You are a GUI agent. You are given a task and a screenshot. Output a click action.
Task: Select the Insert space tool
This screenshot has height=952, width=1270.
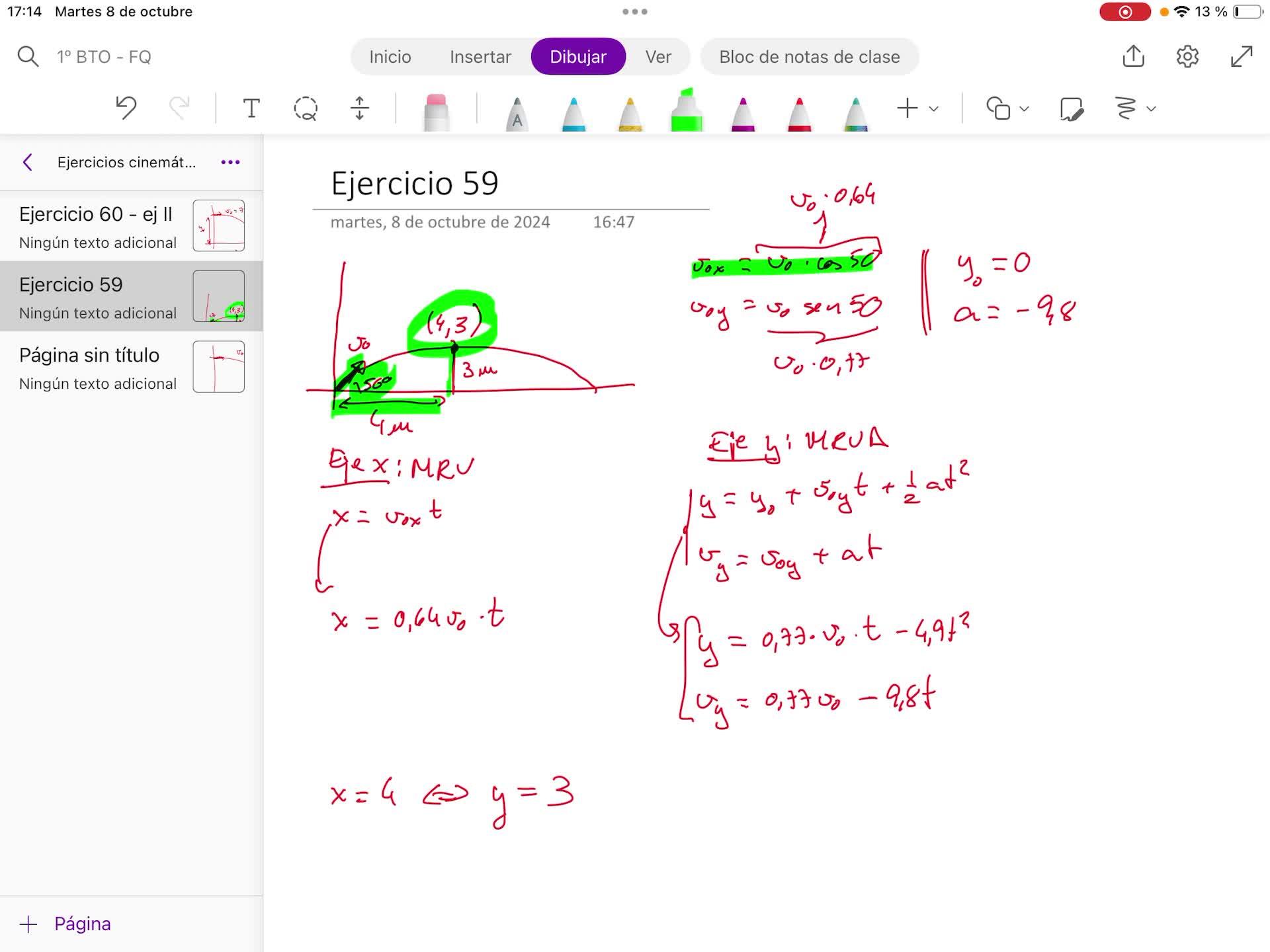pos(359,108)
